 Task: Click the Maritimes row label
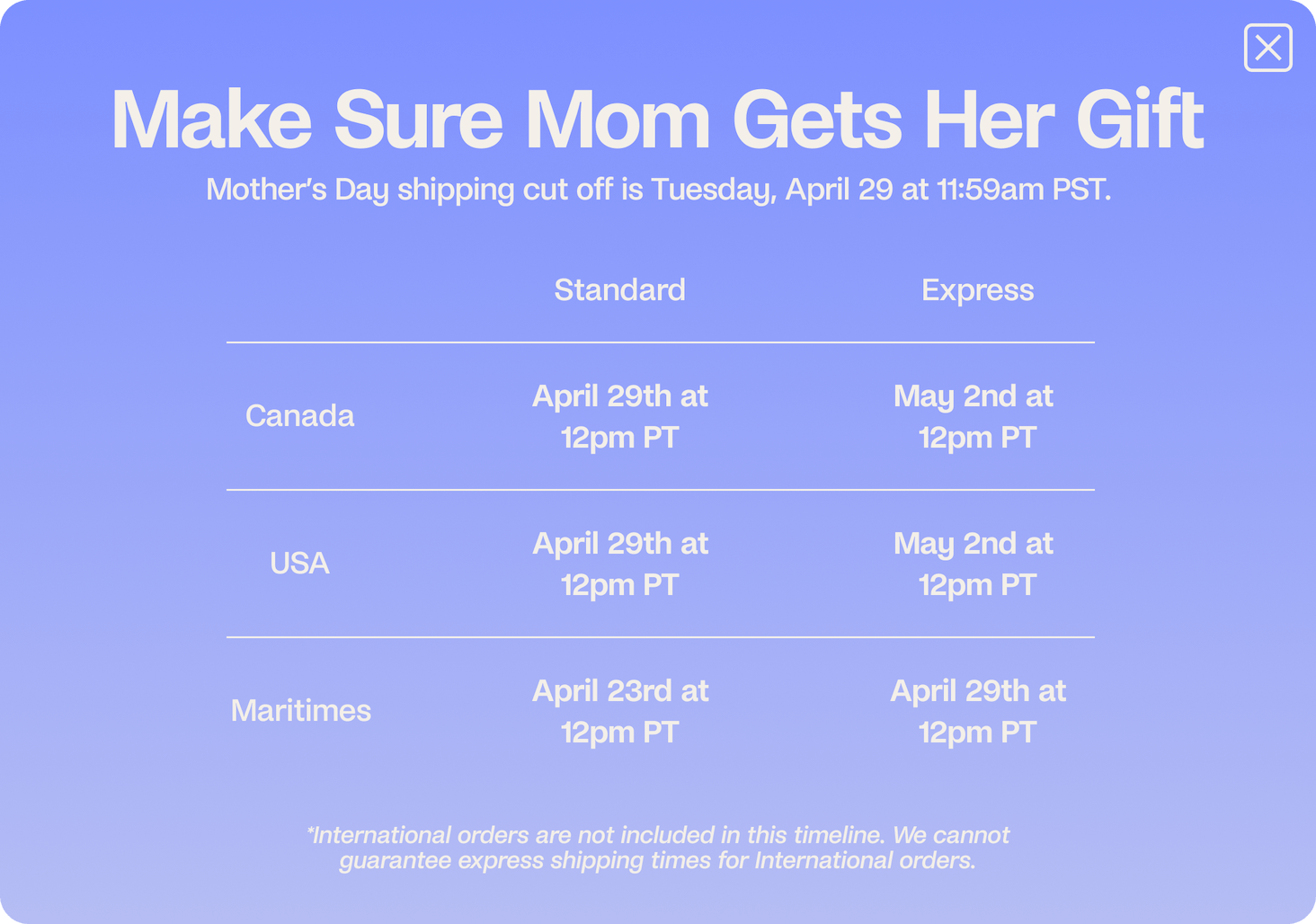click(300, 711)
